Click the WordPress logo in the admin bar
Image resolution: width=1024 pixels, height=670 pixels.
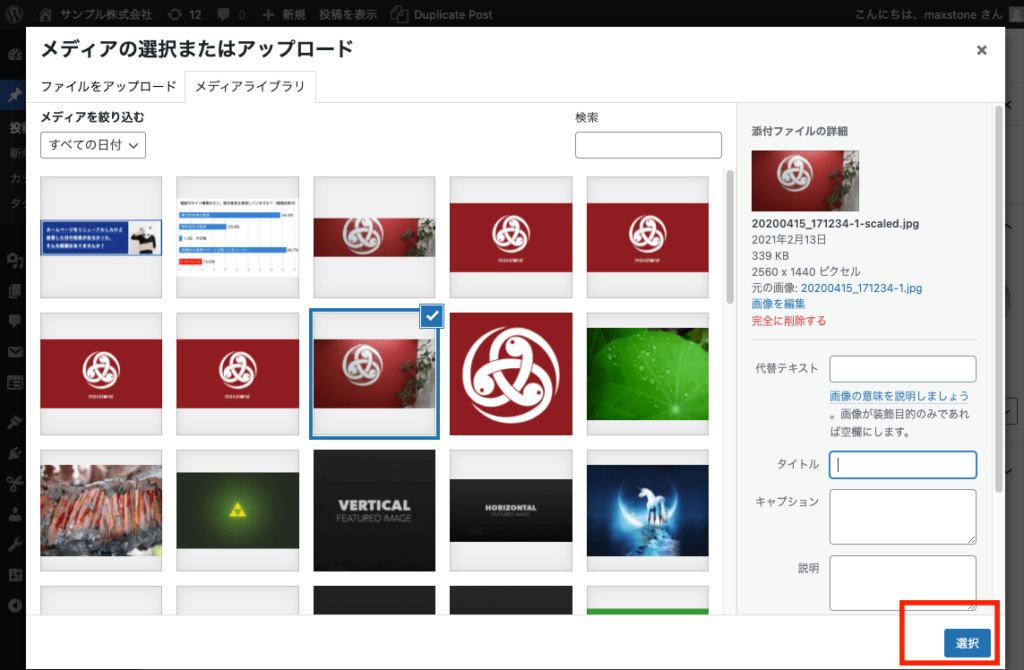coord(12,14)
